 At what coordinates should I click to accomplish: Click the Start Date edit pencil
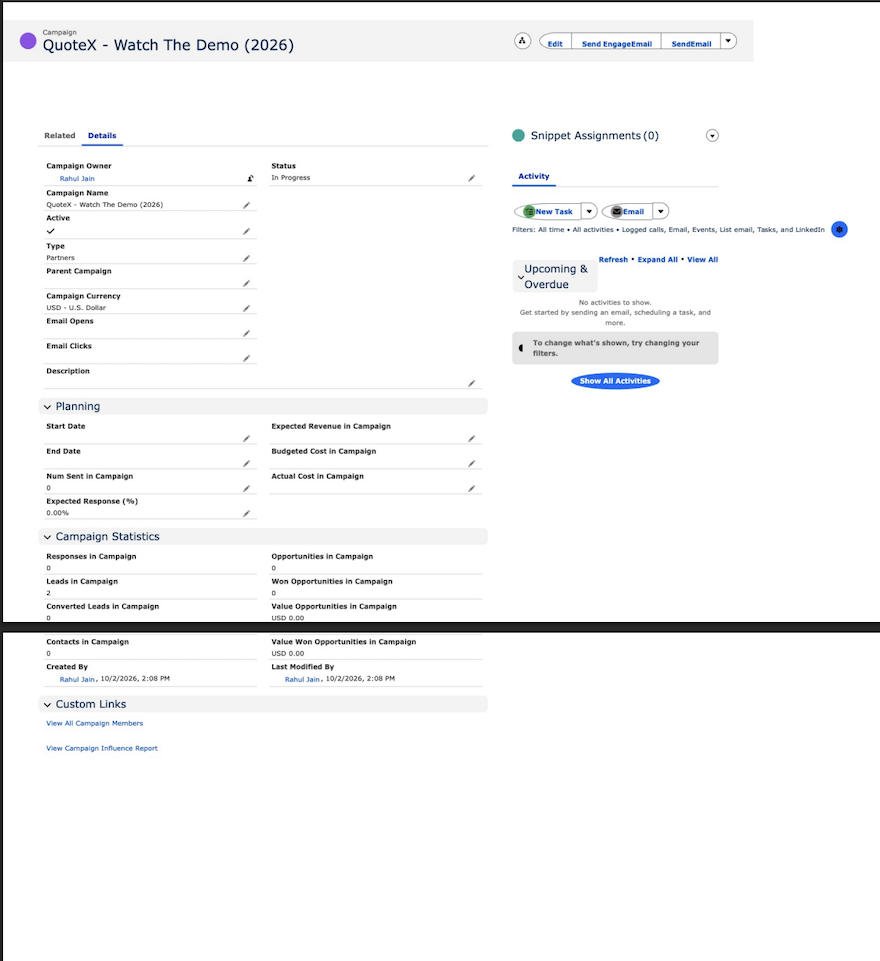pos(246,438)
